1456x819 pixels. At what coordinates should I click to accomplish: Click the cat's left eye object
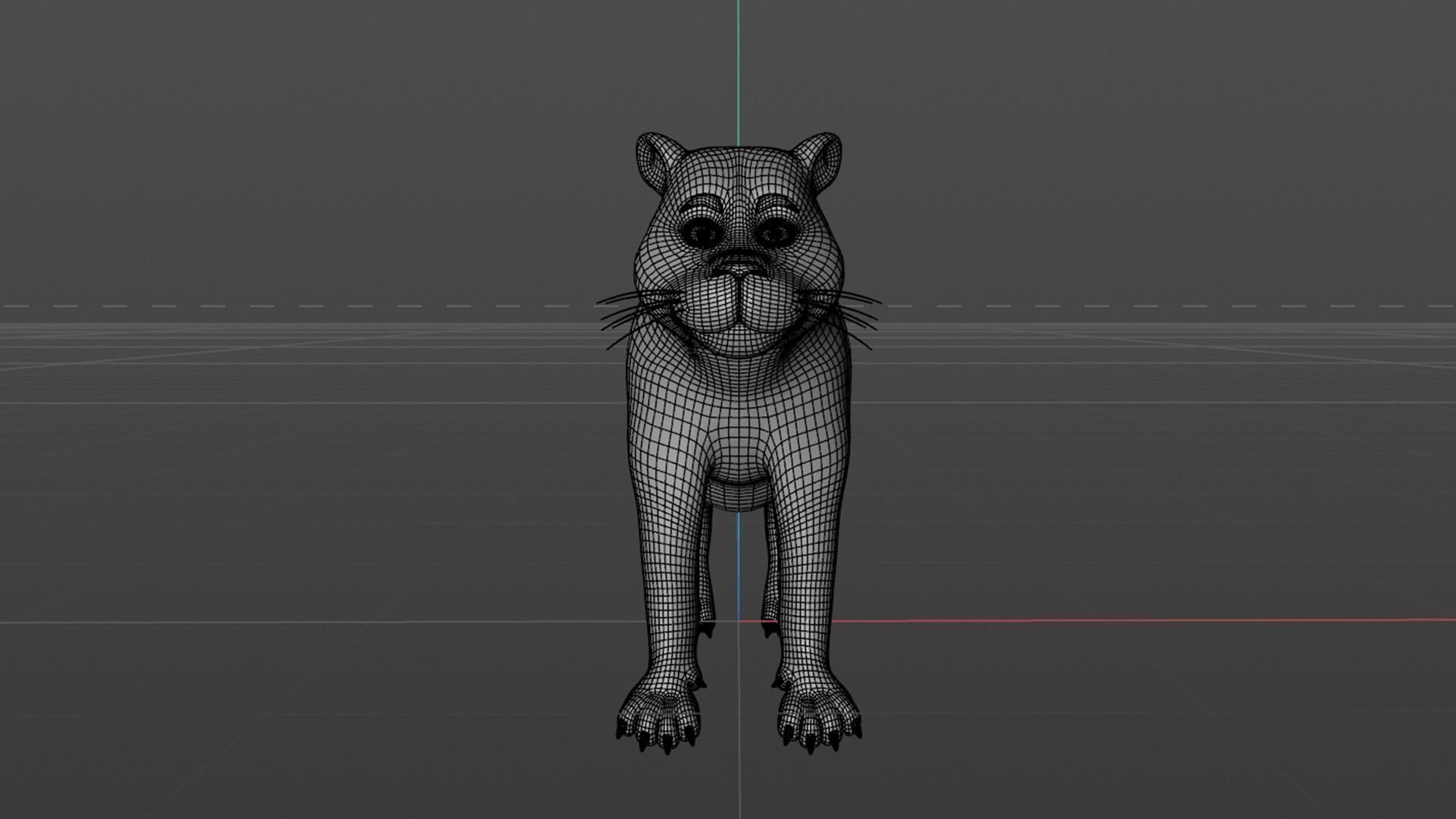(775, 233)
